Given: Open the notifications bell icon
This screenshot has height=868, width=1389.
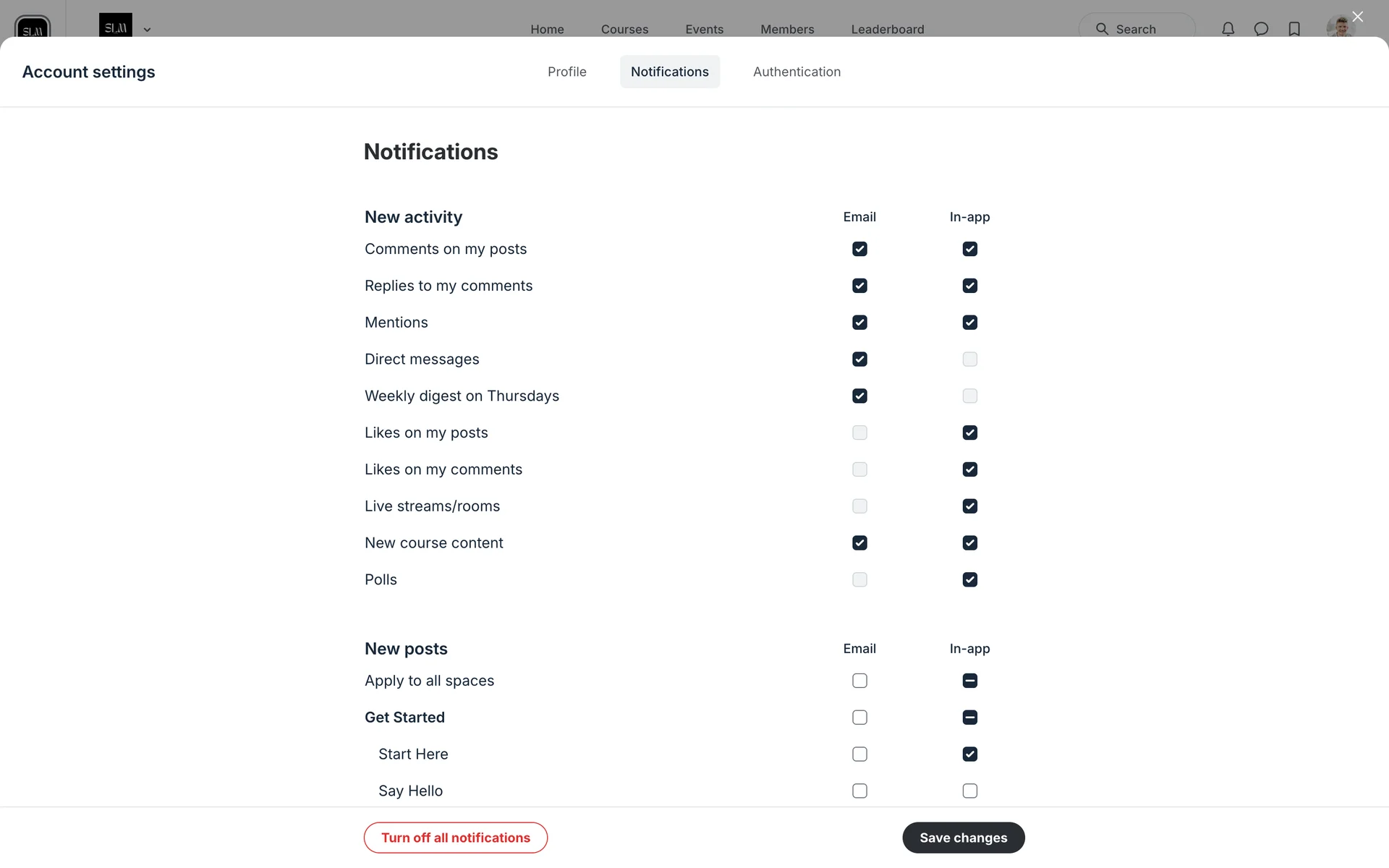Looking at the screenshot, I should [x=1228, y=29].
